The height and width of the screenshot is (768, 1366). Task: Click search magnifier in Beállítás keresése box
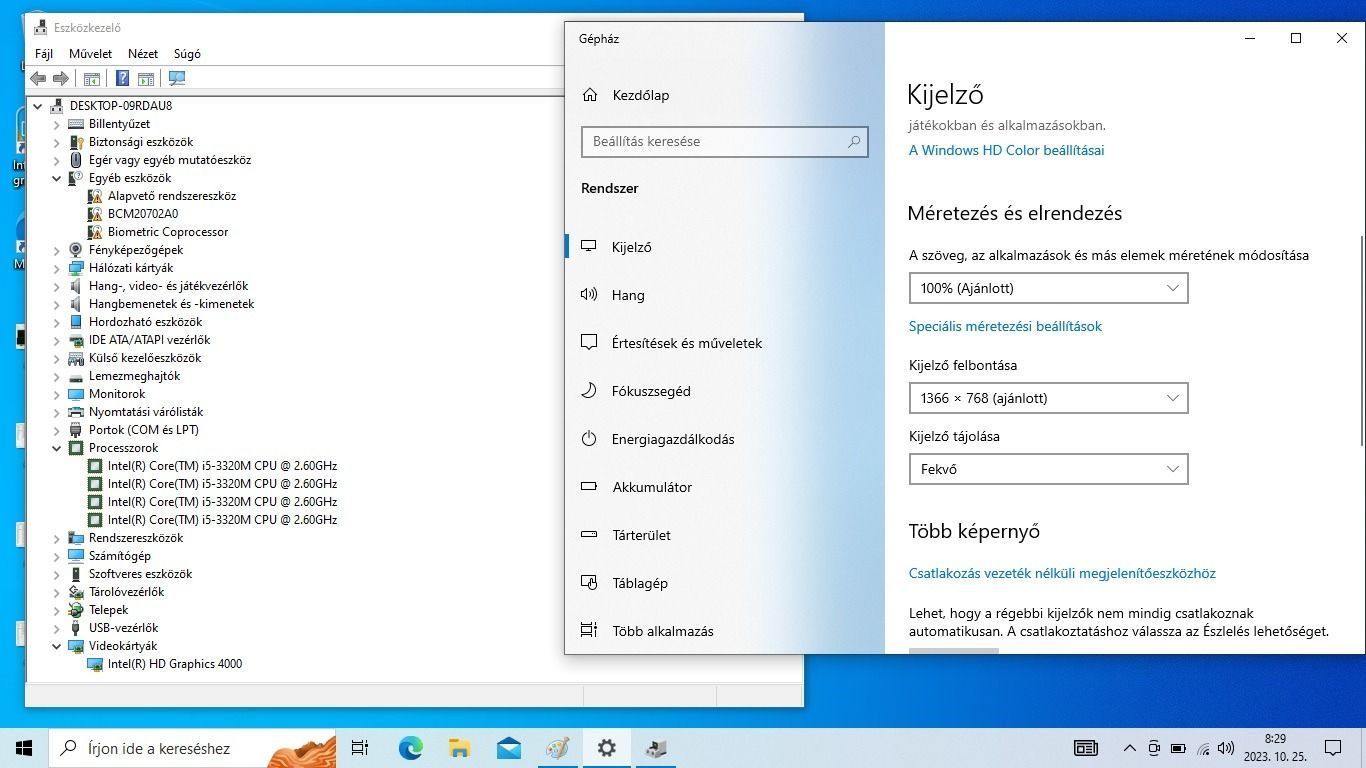click(854, 142)
